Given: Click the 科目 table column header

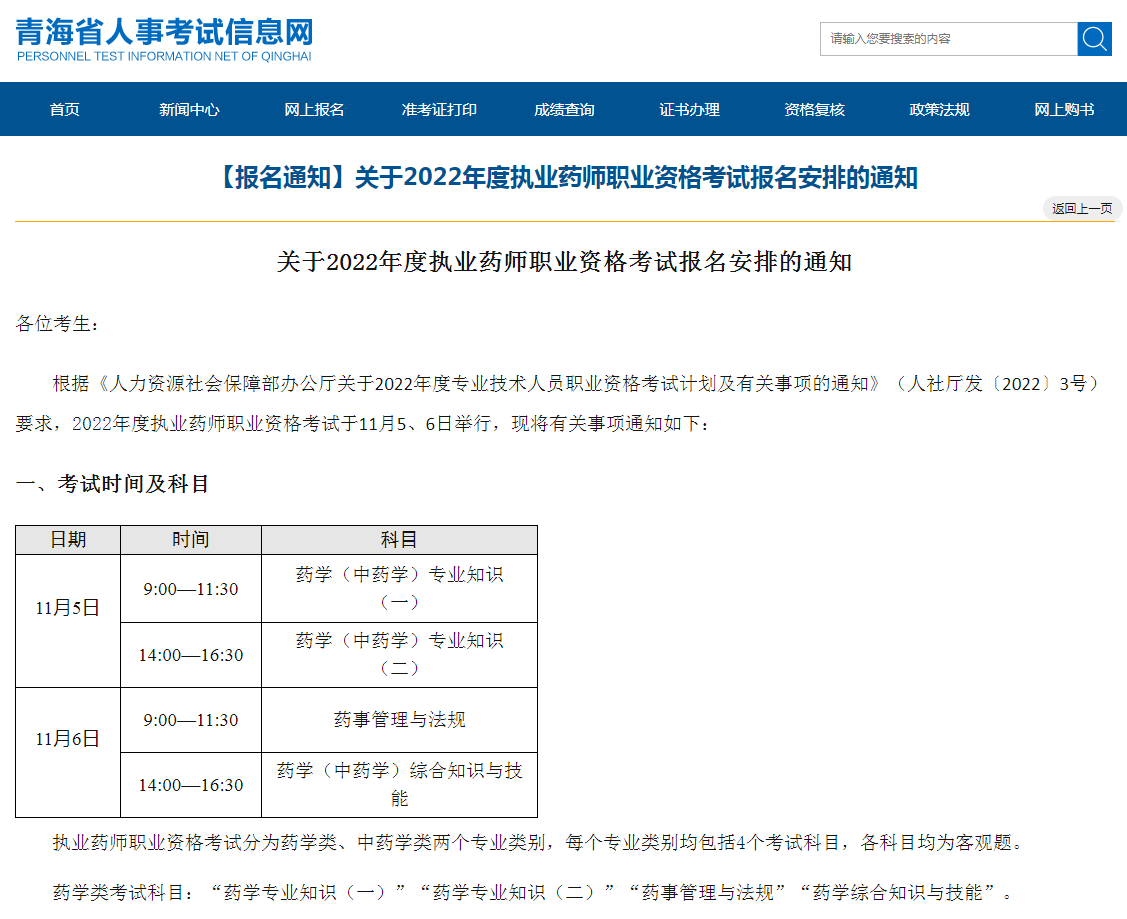Looking at the screenshot, I should click(399, 540).
